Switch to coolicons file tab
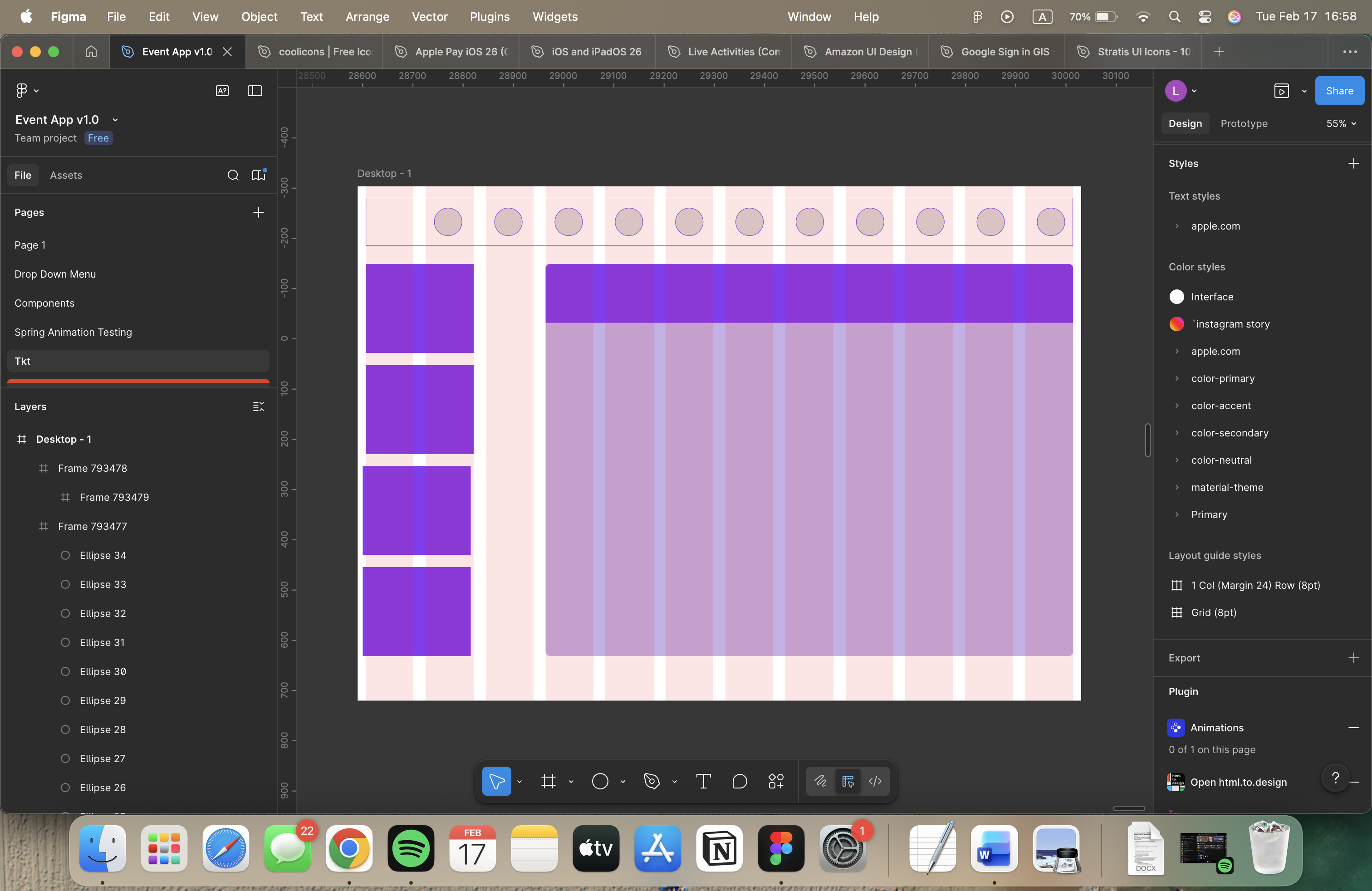This screenshot has height=891, width=1372. pos(314,52)
